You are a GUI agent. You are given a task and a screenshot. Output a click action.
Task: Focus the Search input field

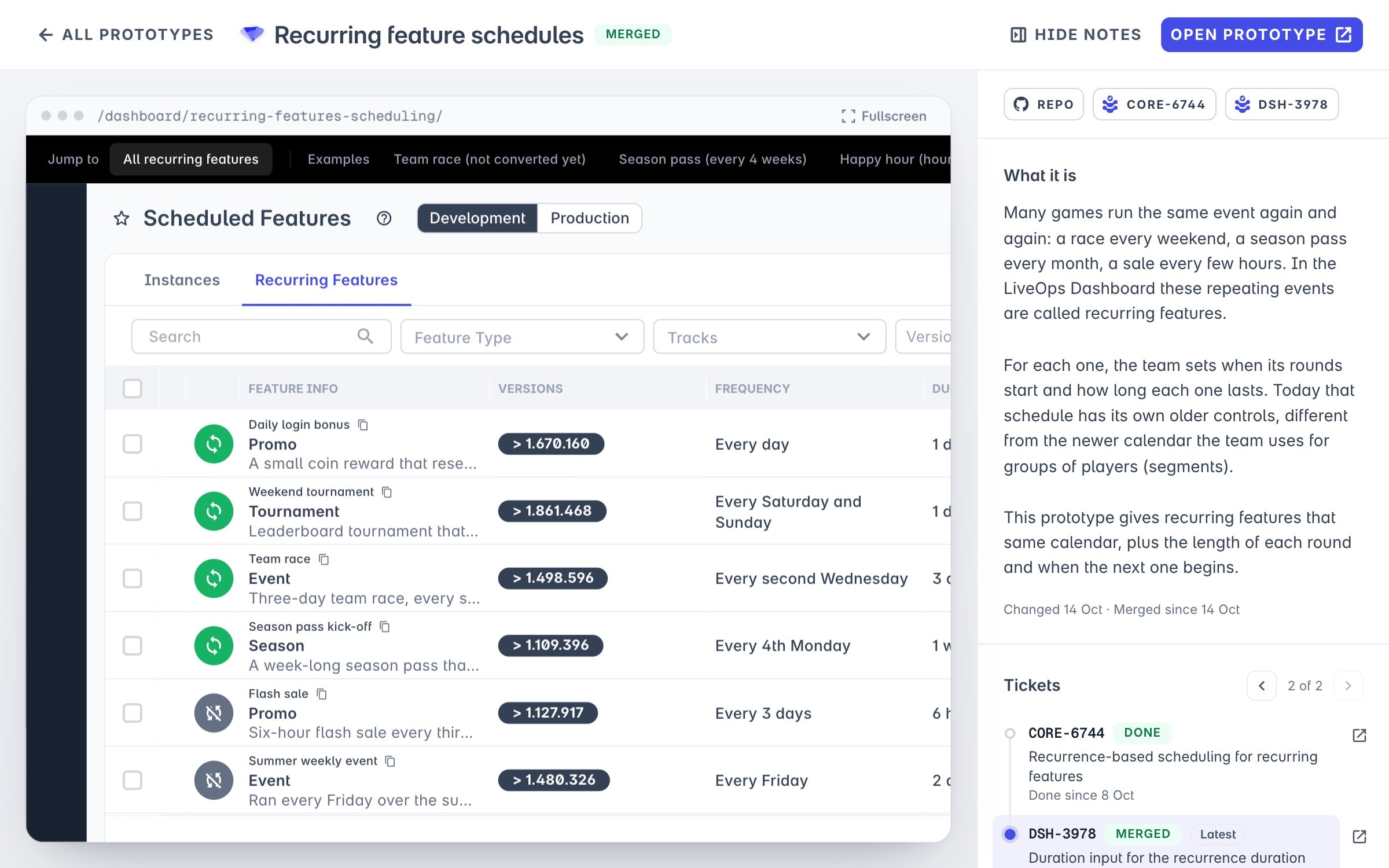[x=261, y=336]
